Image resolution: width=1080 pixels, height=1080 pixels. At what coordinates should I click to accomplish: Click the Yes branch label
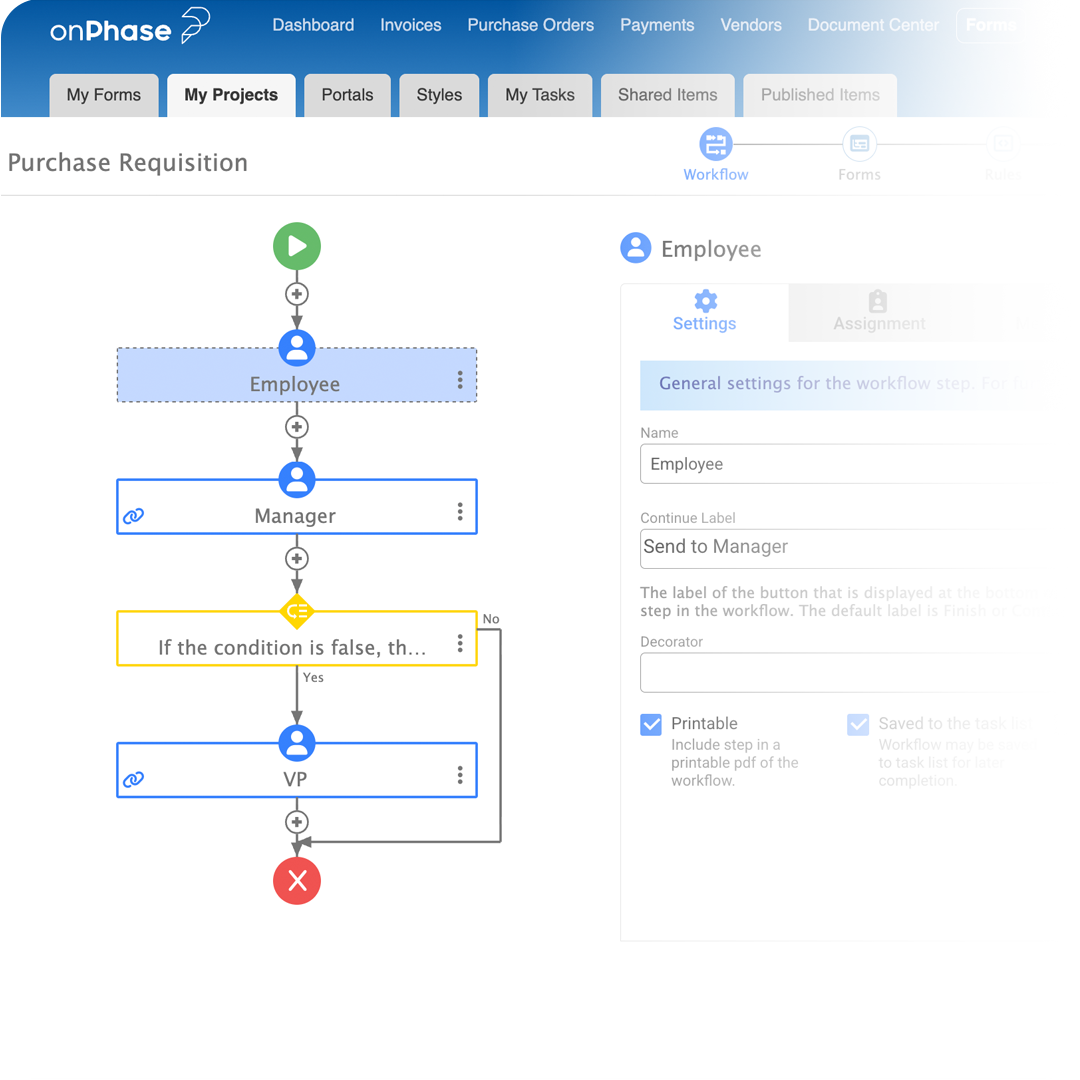313,677
